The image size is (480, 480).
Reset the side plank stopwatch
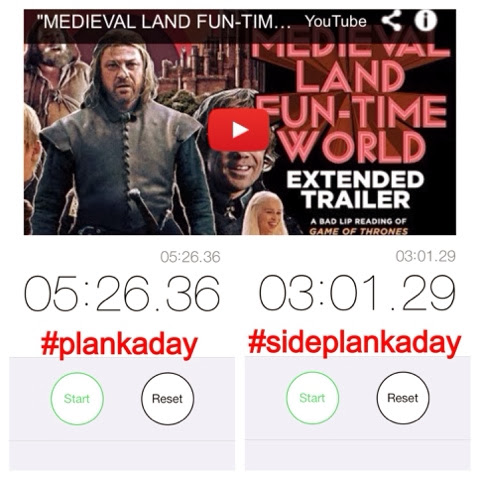point(403,398)
